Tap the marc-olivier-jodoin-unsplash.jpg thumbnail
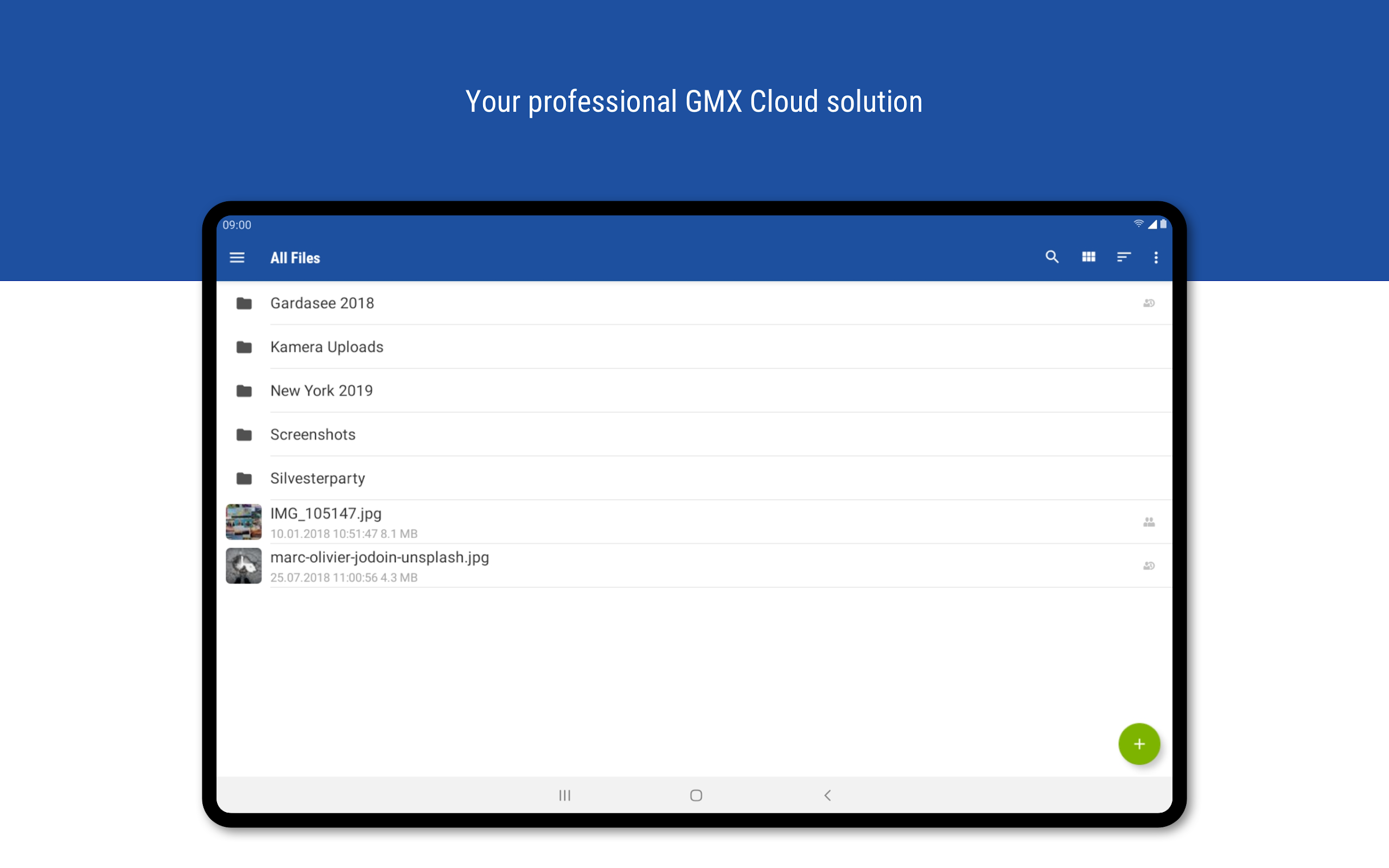Viewport: 1389px width, 868px height. click(x=244, y=565)
